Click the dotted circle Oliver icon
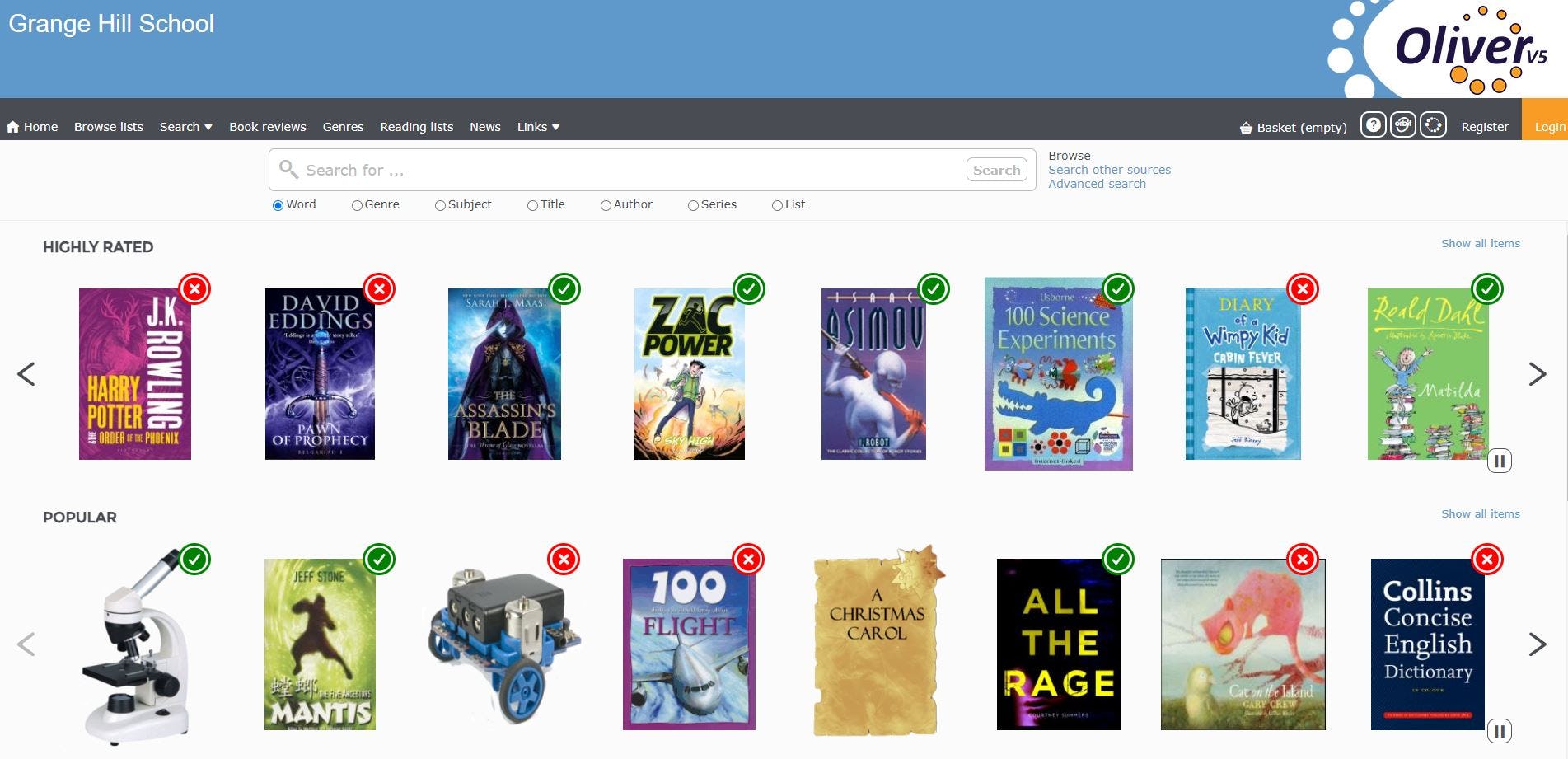 click(1434, 125)
